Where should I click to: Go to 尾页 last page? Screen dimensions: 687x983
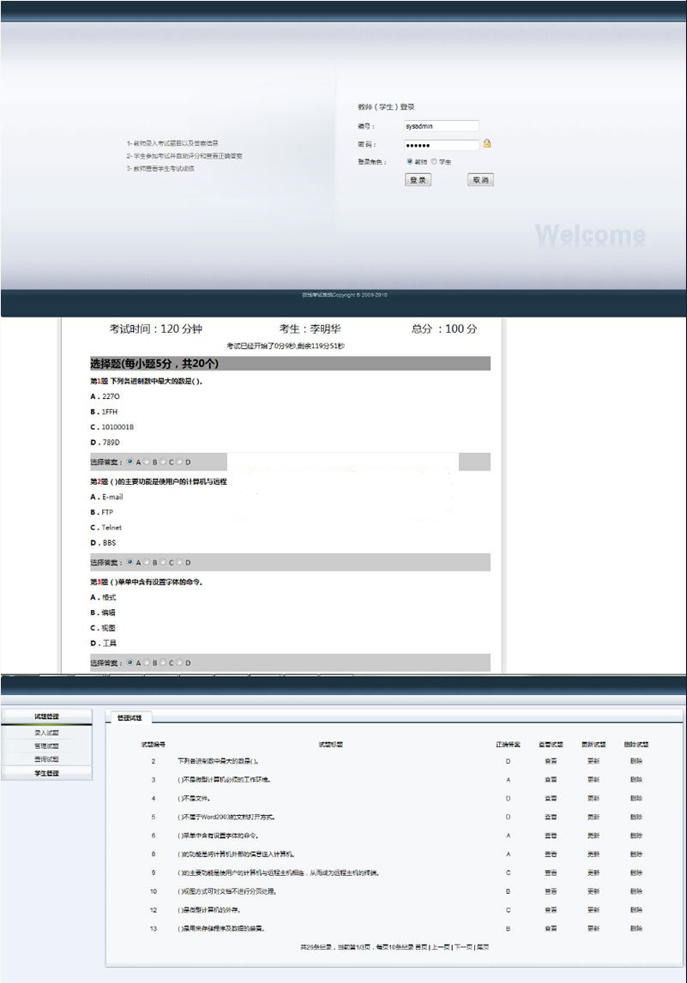tap(483, 947)
